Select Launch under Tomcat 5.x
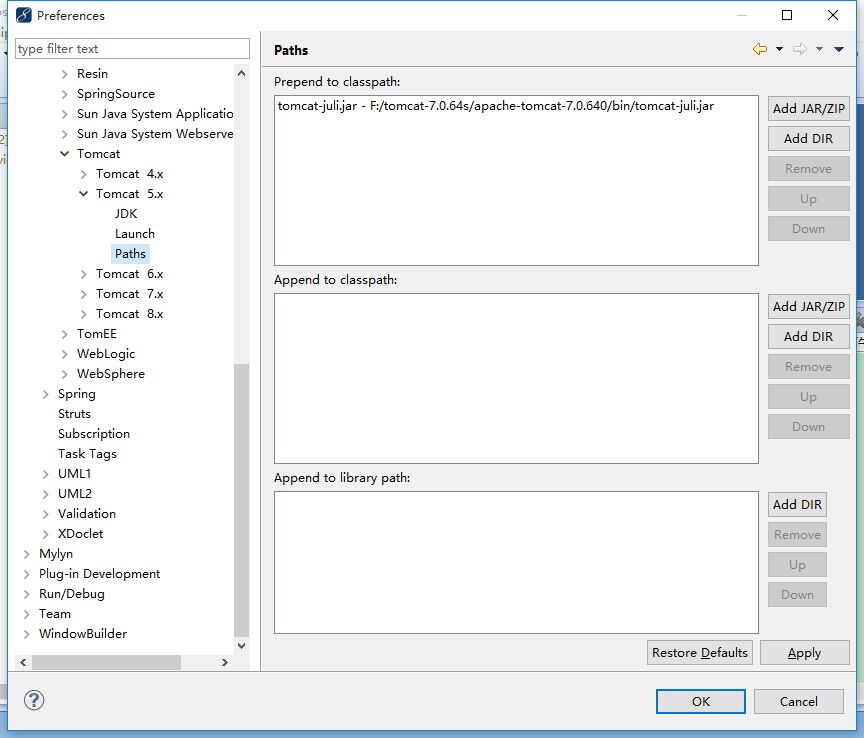The image size is (864, 738). click(x=135, y=234)
